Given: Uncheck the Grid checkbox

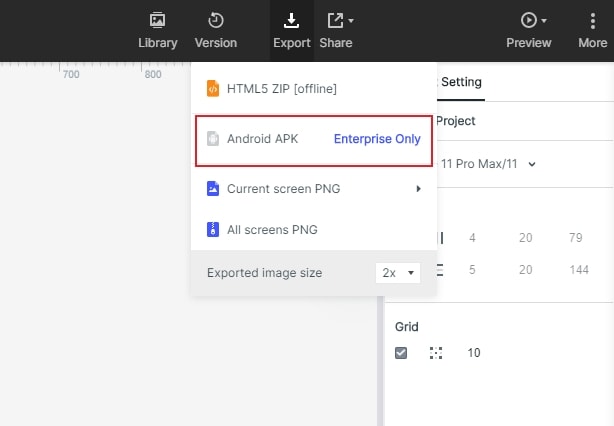Looking at the screenshot, I should [x=401, y=353].
